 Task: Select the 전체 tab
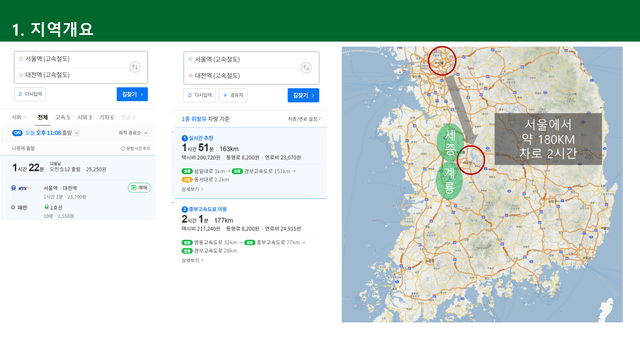pyautogui.click(x=43, y=118)
